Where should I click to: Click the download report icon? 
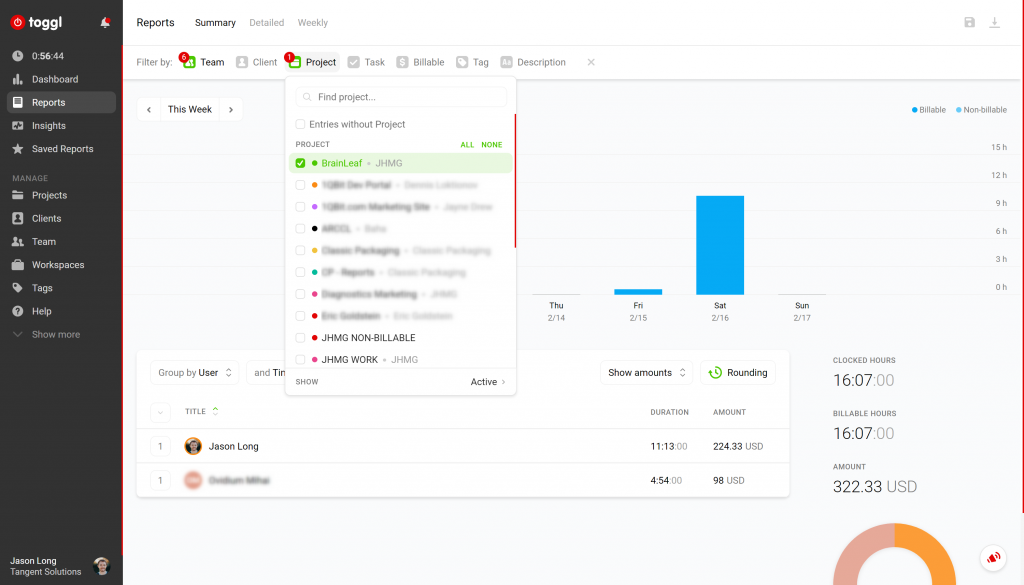tap(994, 22)
